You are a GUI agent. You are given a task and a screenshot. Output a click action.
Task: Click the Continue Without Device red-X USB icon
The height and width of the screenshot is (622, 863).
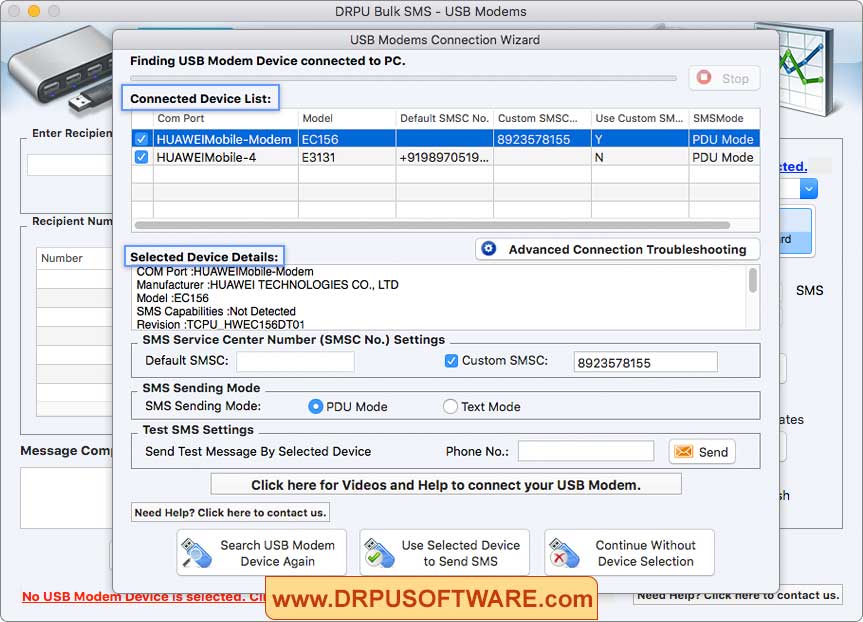[564, 553]
